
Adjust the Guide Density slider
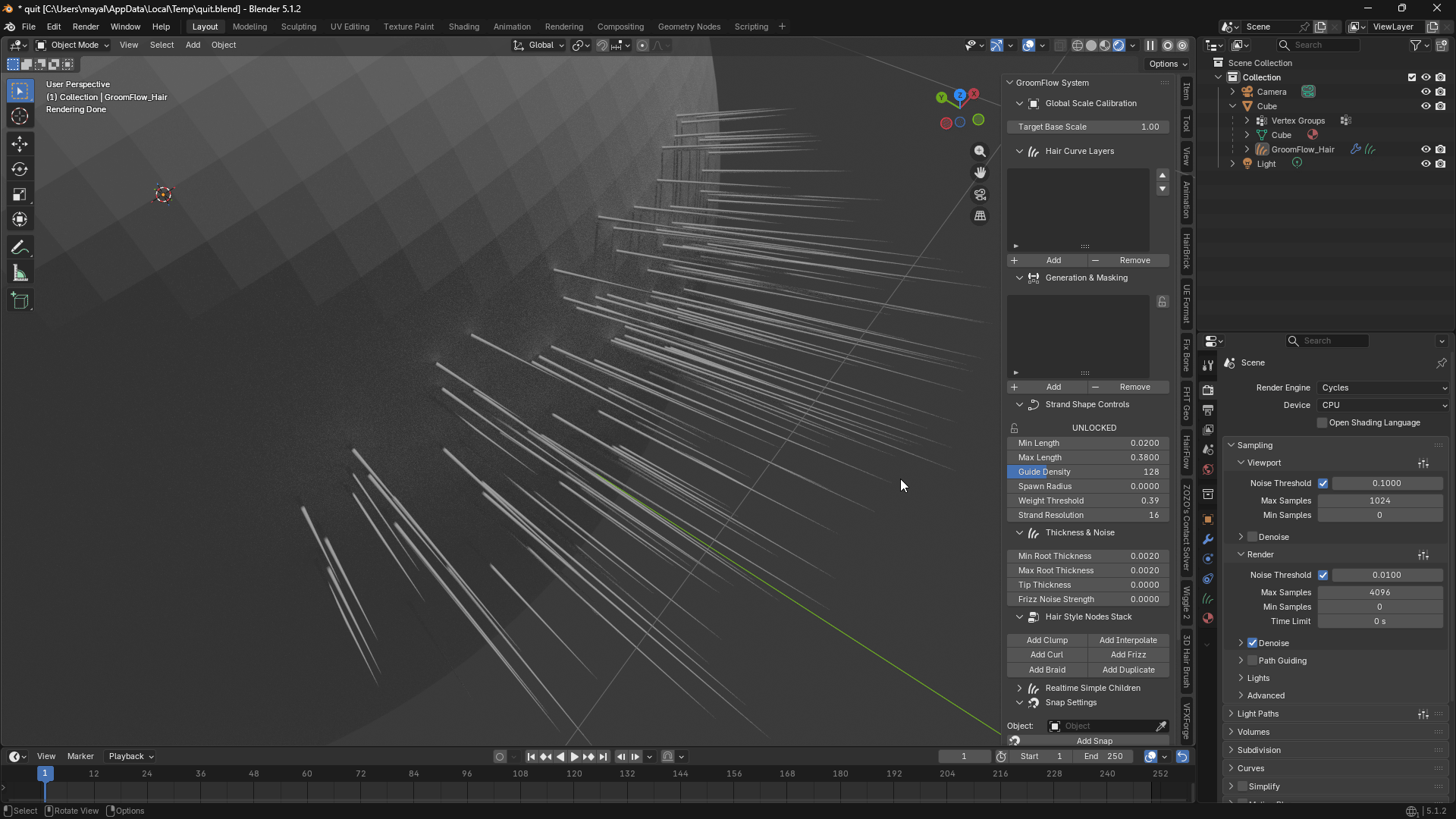[1088, 472]
